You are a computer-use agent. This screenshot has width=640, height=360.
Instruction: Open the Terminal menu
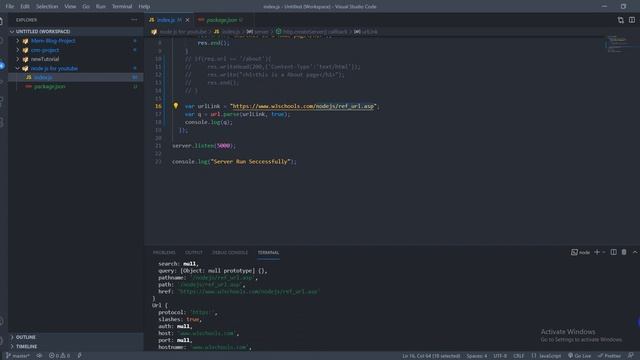coord(122,7)
